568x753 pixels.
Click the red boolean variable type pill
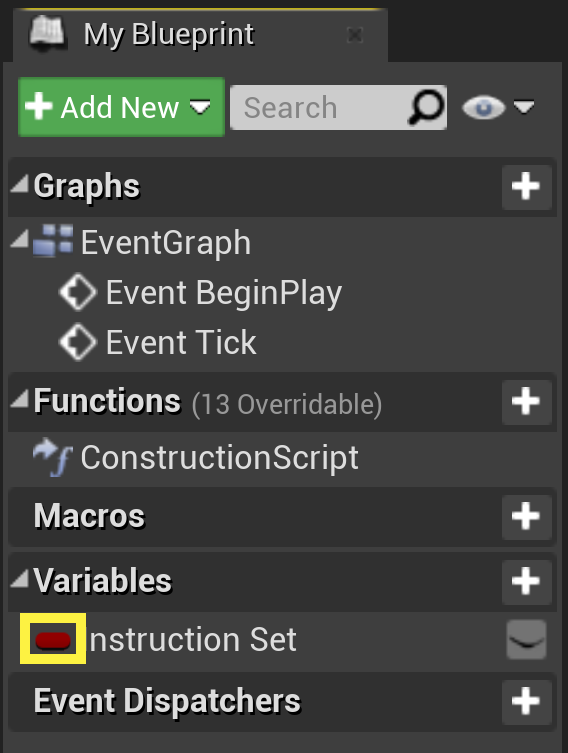coord(53,640)
